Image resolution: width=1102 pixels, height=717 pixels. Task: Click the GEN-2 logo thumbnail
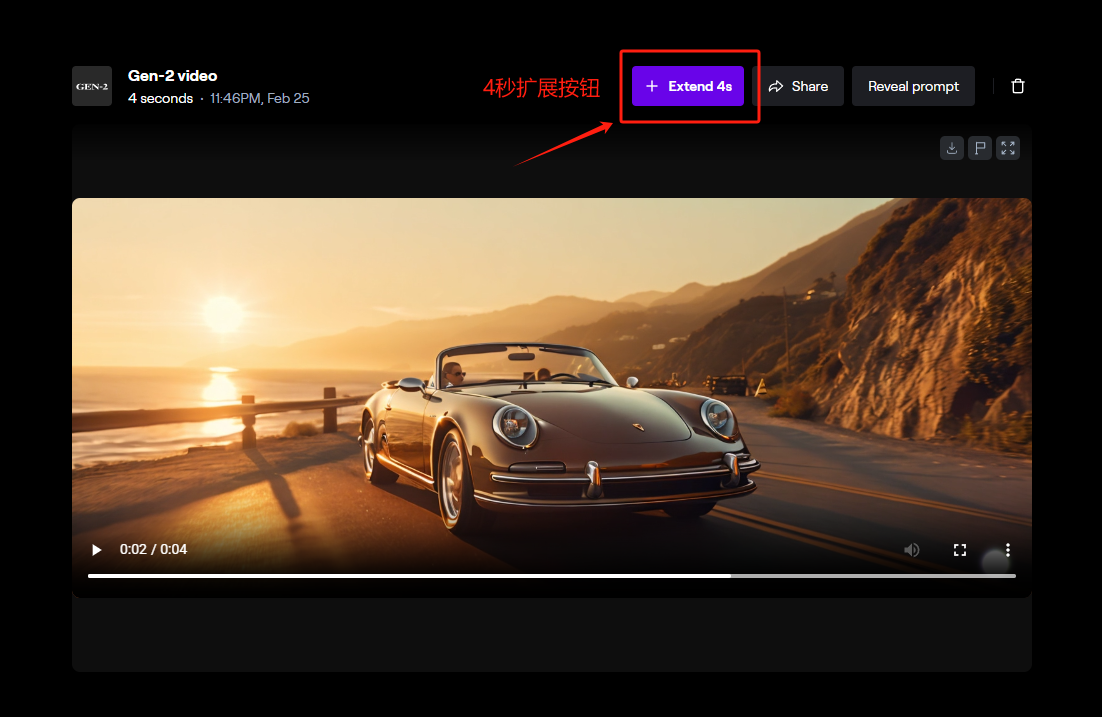tap(92, 86)
